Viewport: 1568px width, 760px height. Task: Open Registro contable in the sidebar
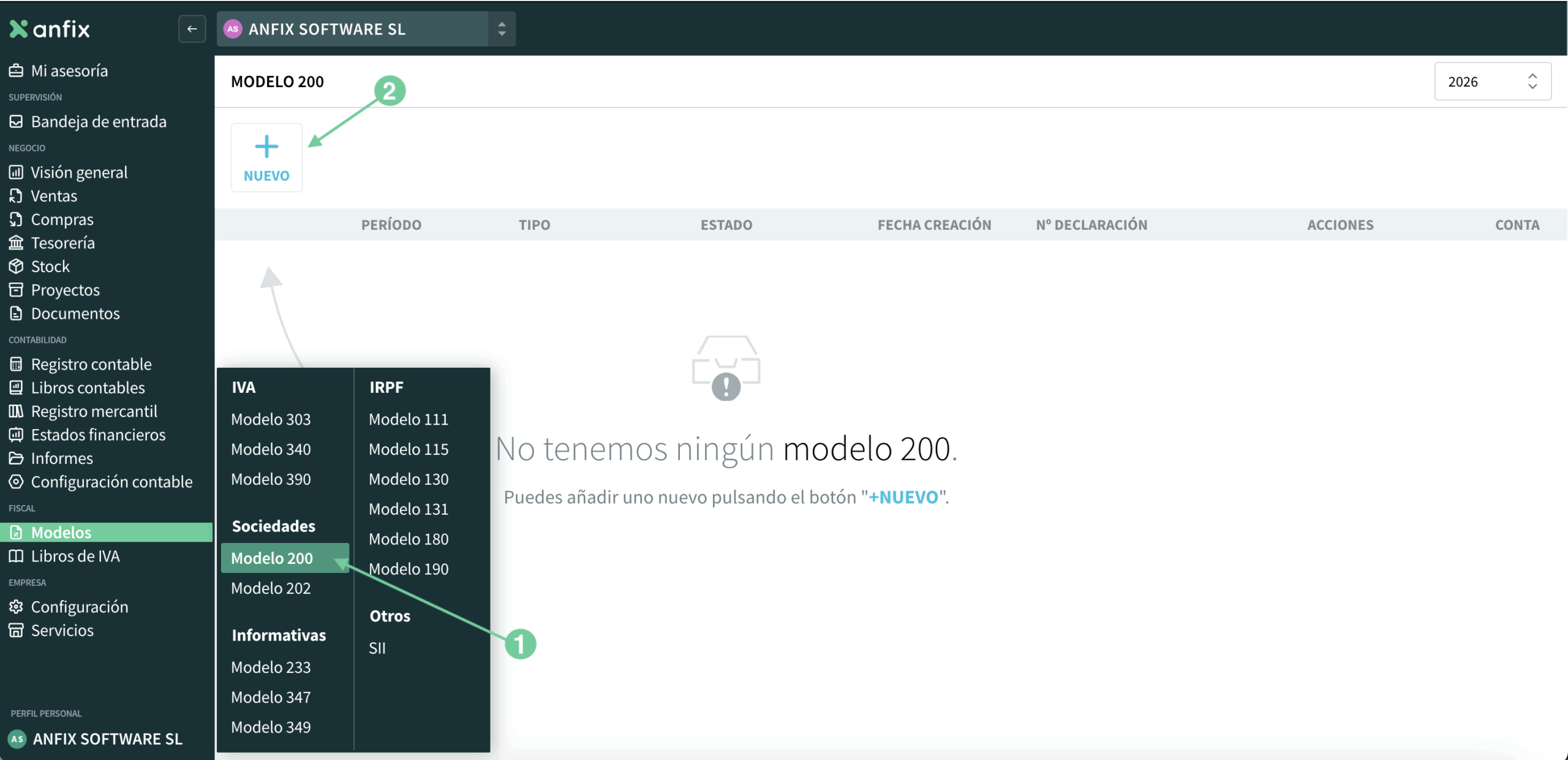click(x=91, y=364)
